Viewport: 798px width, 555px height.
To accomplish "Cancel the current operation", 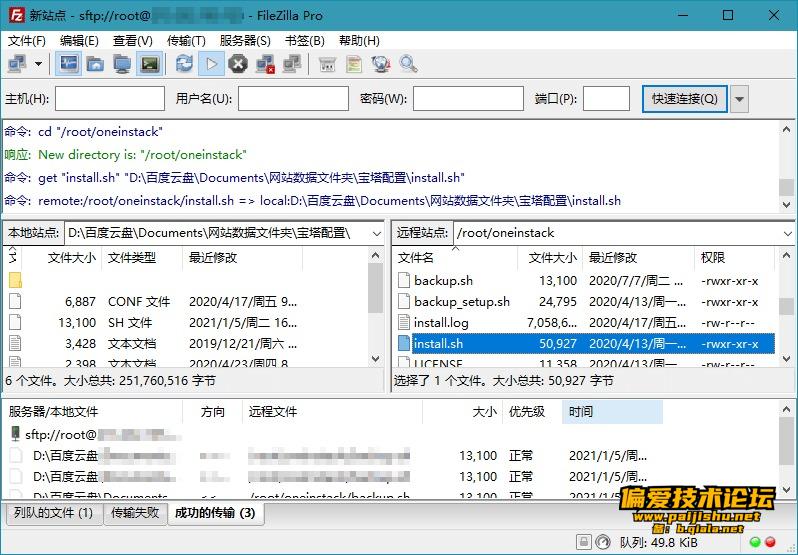I will tap(238, 64).
